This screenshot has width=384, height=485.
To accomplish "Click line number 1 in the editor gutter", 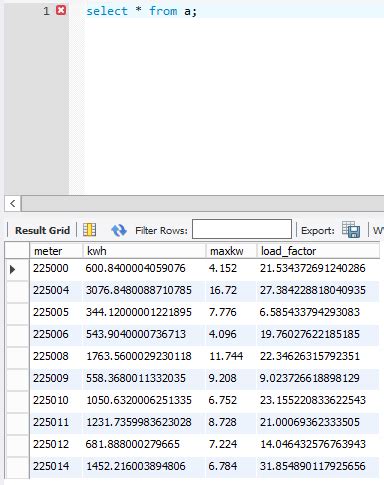I will (x=46, y=11).
